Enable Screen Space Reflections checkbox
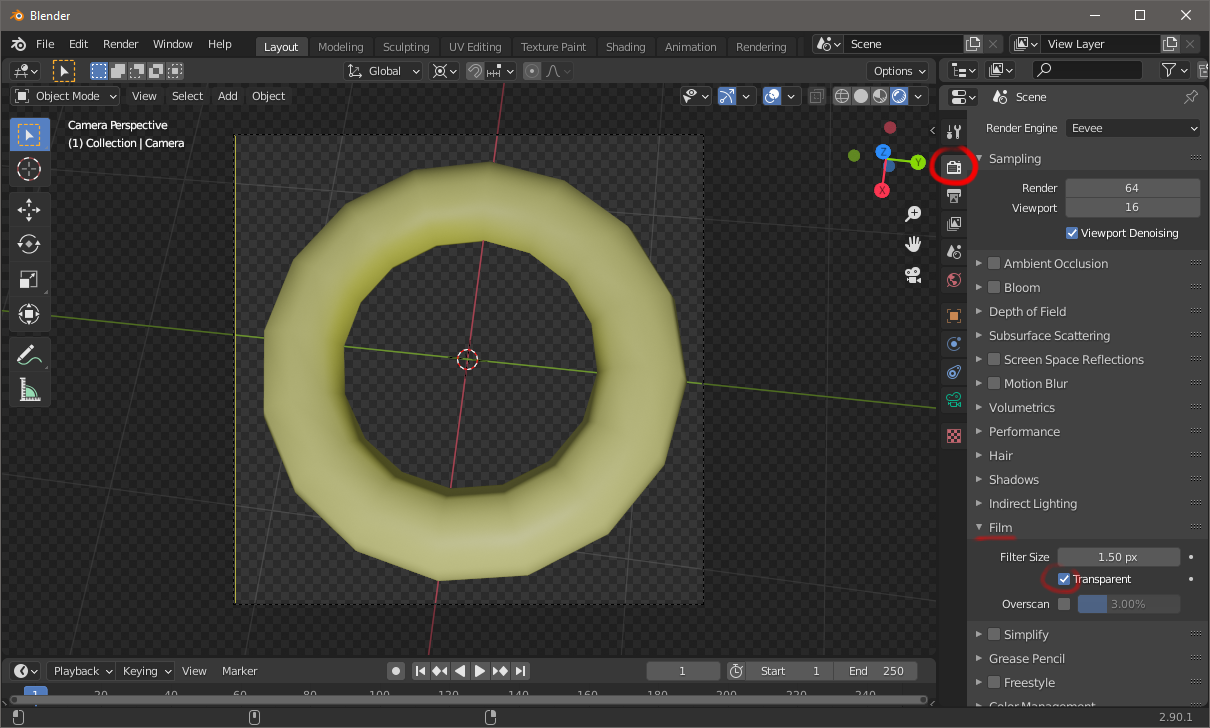 [x=994, y=359]
